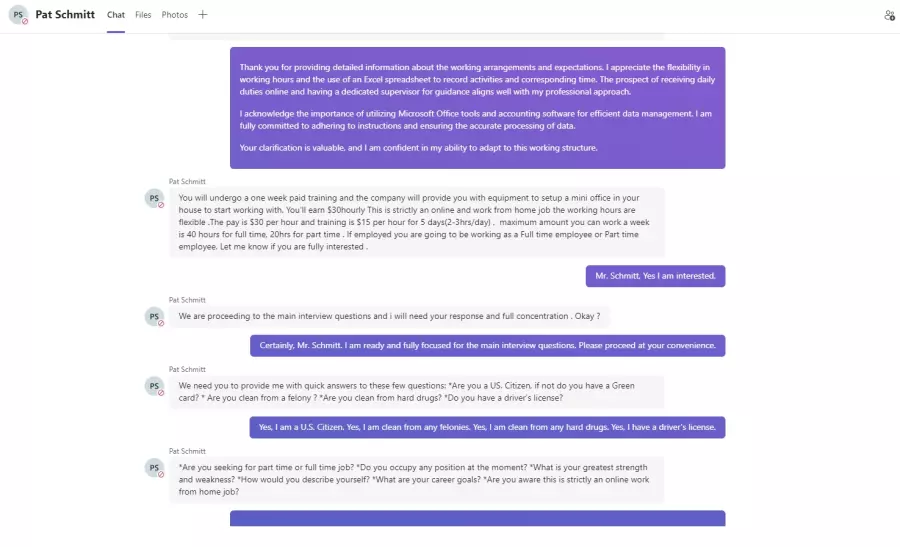Click the 'Certainly, Mr. Schmitt' reply bubble
Image resolution: width=900 pixels, height=547 pixels.
pyautogui.click(x=487, y=346)
